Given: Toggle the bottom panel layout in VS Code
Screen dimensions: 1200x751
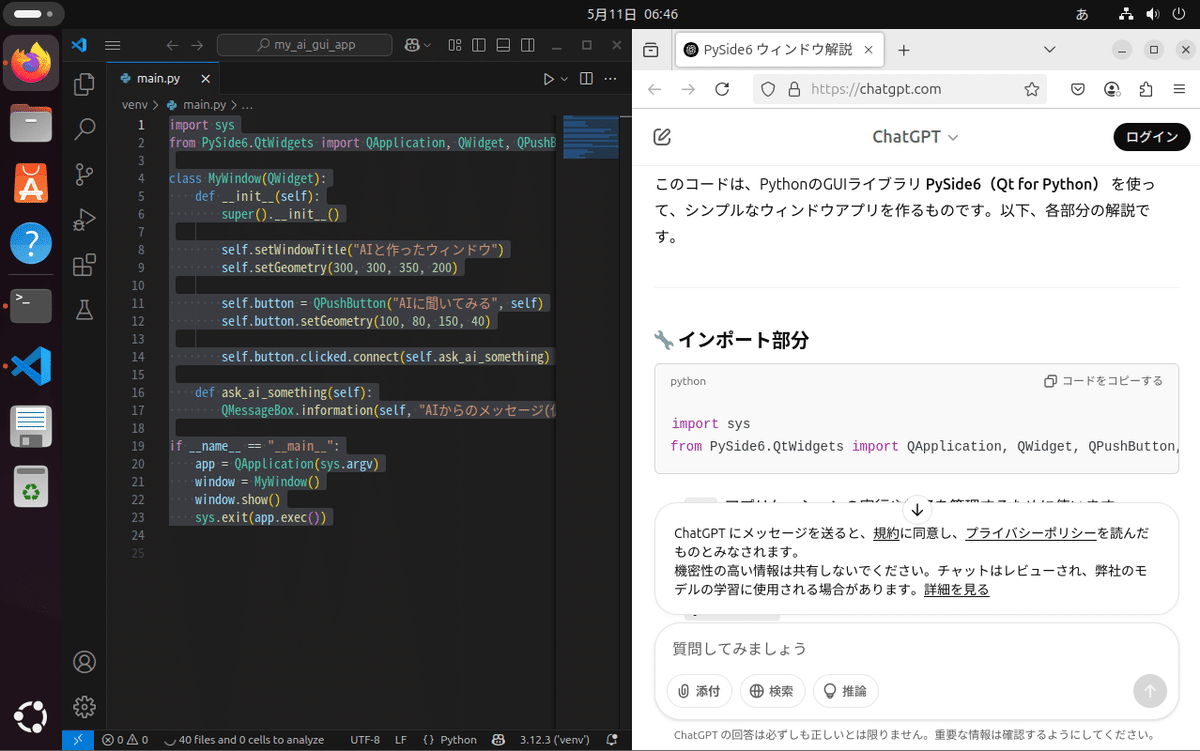Looking at the screenshot, I should [501, 44].
